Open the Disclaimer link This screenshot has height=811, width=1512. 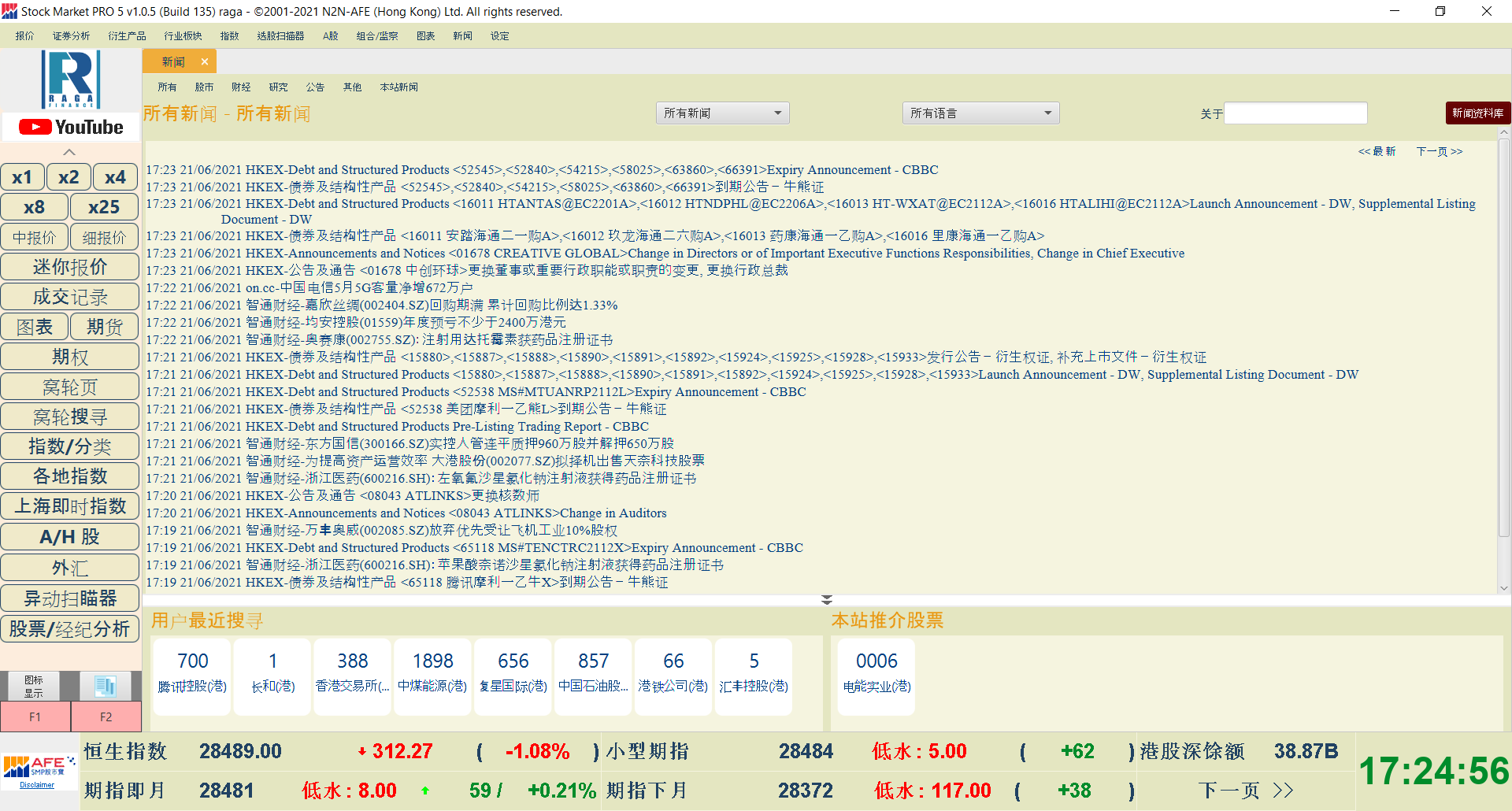pos(37,785)
